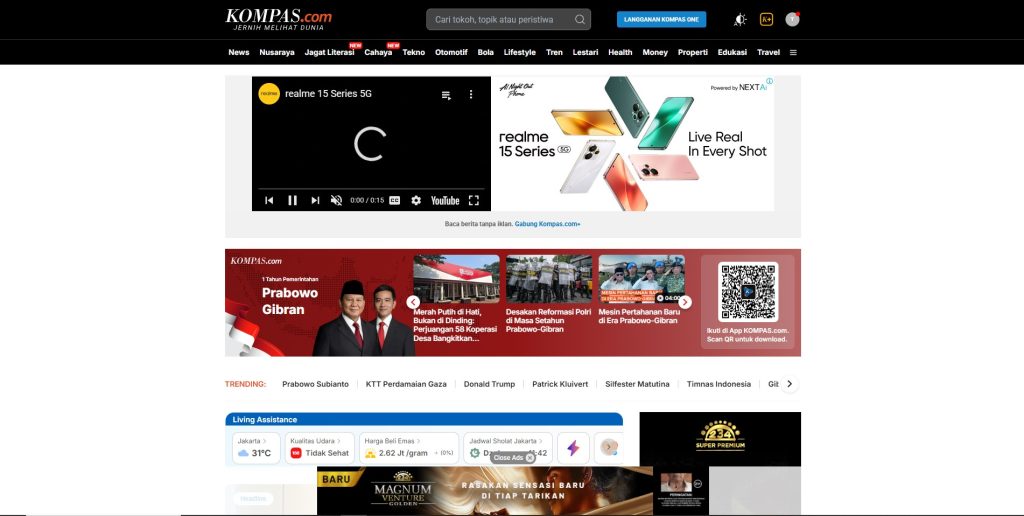Image resolution: width=1024 pixels, height=516 pixels.
Task: Click the Langganan Kompas One button
Action: pos(662,20)
